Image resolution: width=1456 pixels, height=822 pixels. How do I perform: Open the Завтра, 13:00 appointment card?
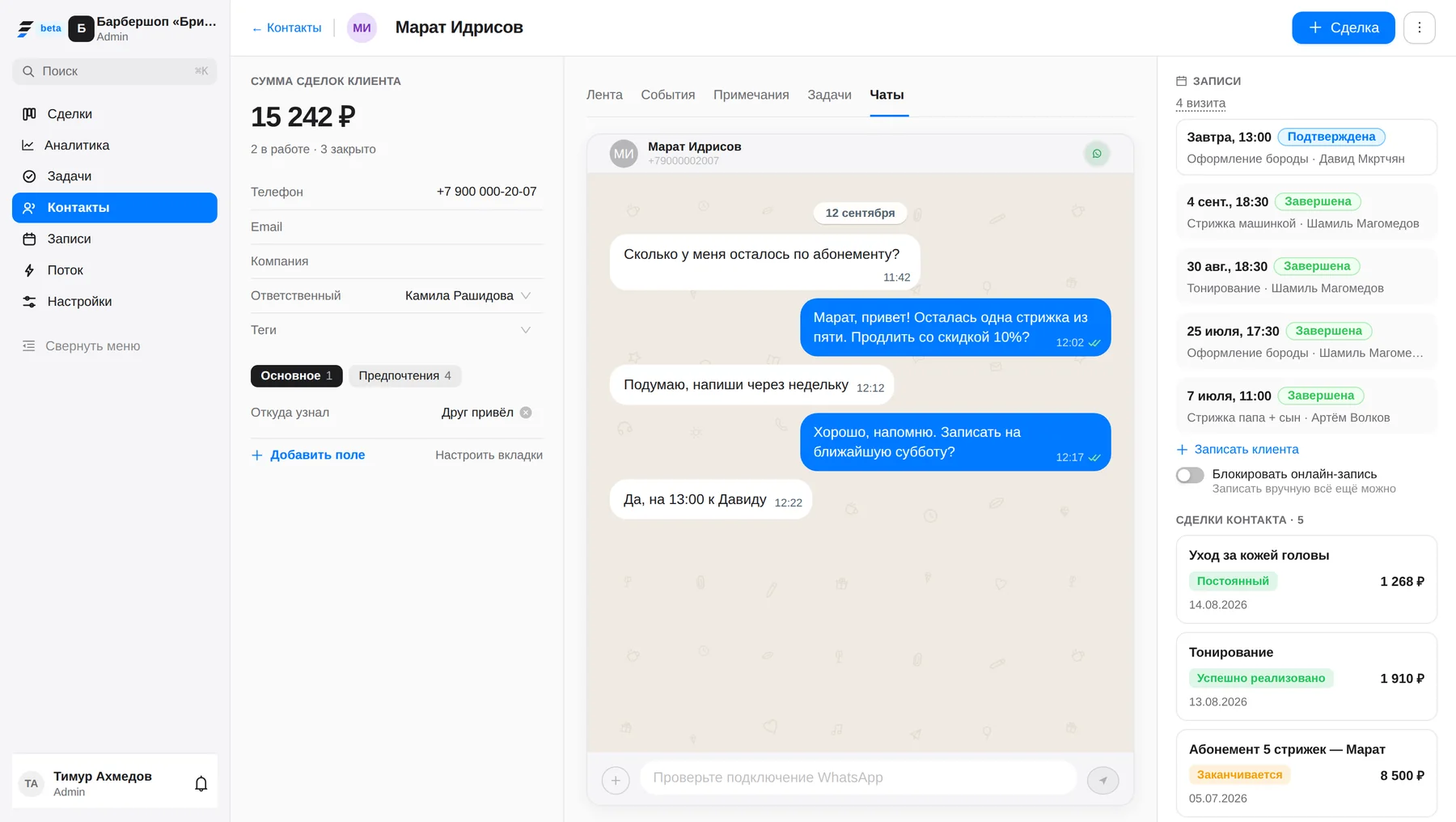pyautogui.click(x=1306, y=147)
